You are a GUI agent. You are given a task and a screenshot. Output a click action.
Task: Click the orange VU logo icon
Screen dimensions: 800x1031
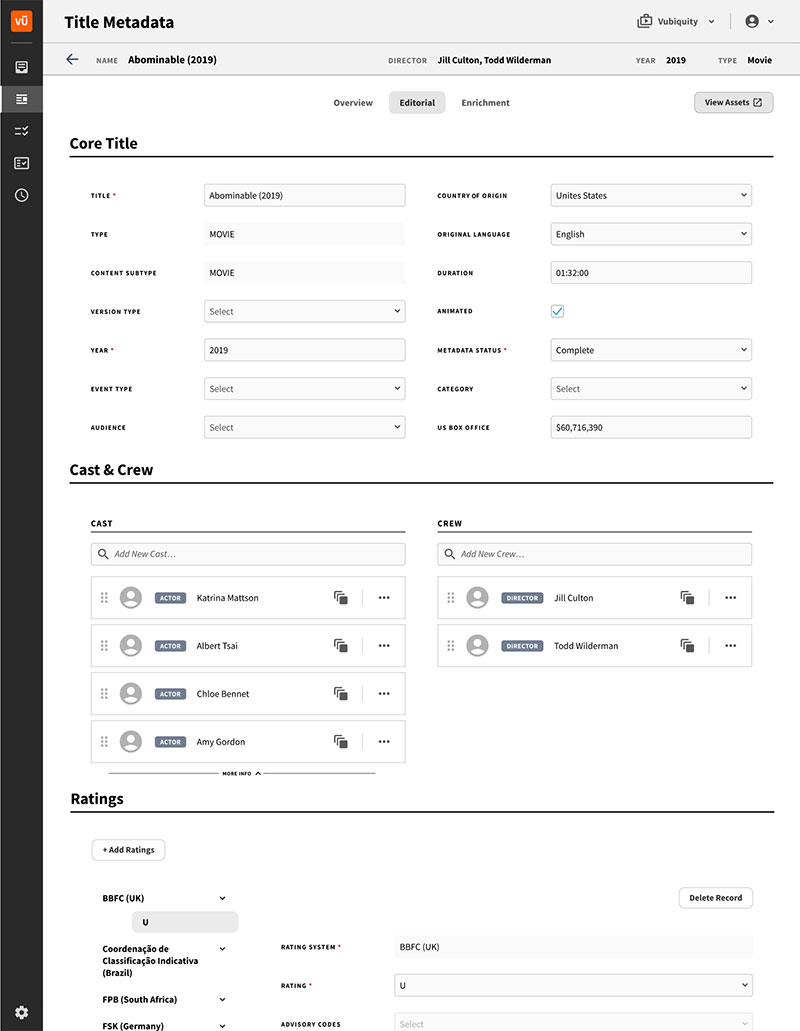(x=22, y=21)
